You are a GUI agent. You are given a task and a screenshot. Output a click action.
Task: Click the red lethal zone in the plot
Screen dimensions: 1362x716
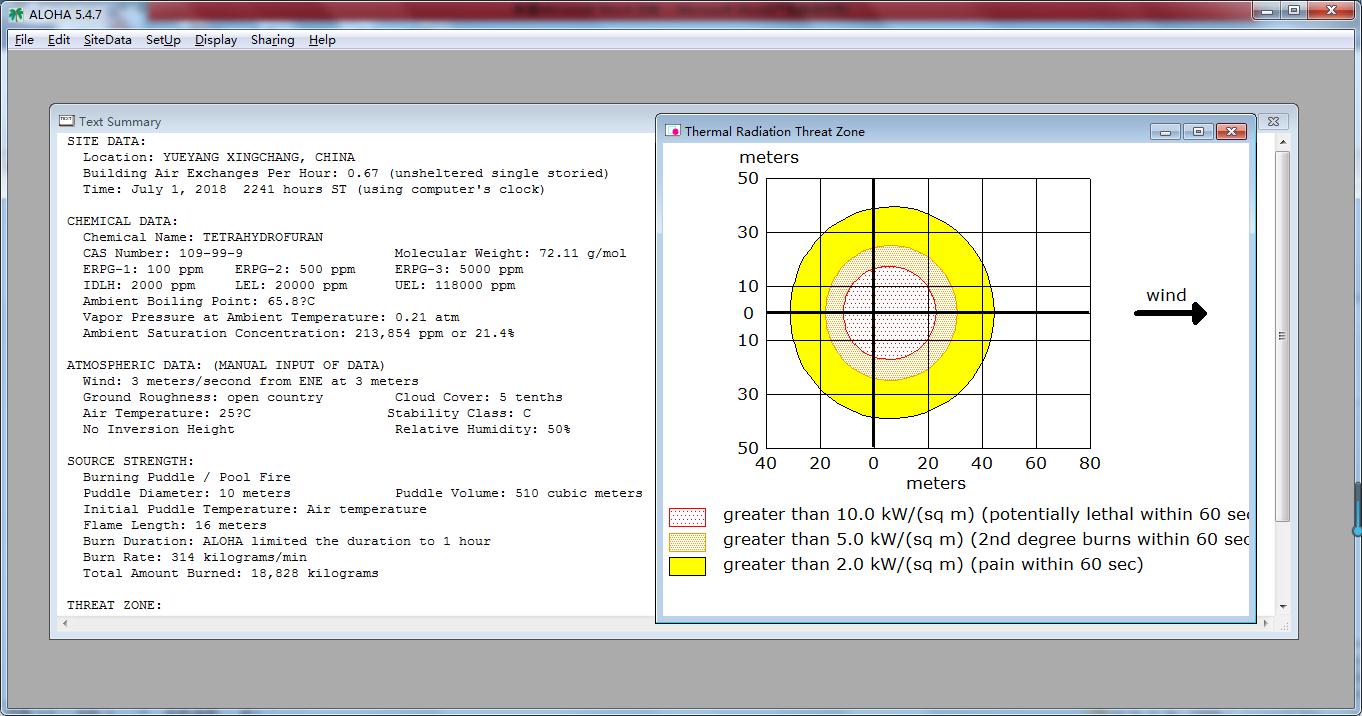click(890, 313)
